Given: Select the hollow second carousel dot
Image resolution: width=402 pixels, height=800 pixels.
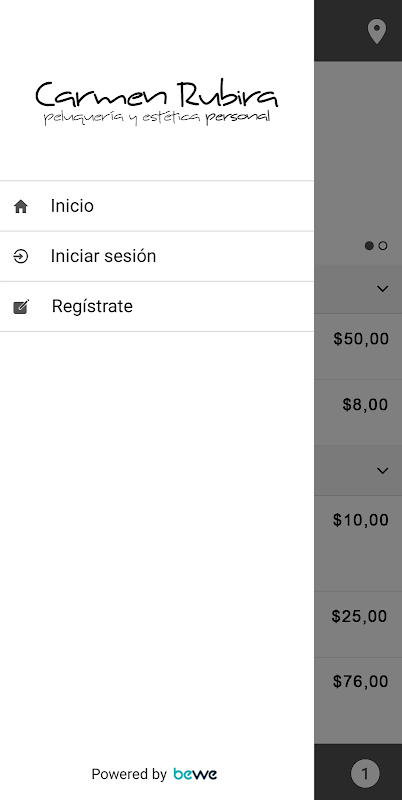Looking at the screenshot, I should click(x=383, y=245).
